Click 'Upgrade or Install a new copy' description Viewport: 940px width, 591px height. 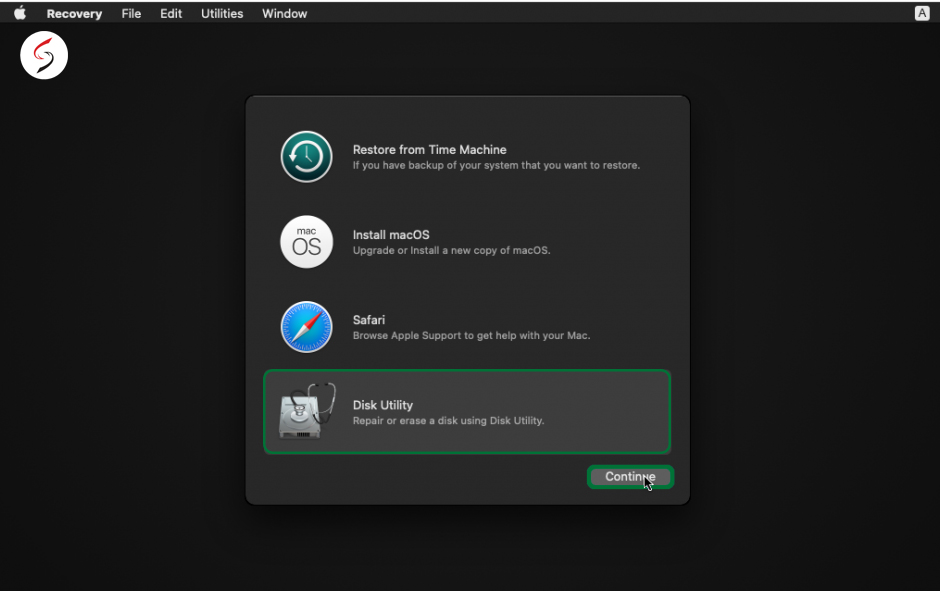pyautogui.click(x=451, y=251)
